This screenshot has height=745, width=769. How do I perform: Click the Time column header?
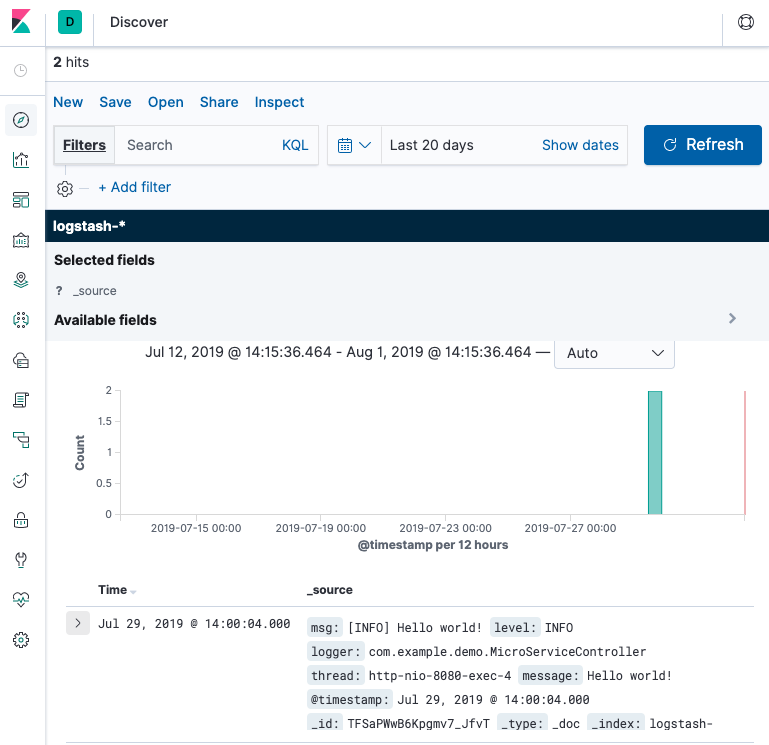pyautogui.click(x=112, y=590)
